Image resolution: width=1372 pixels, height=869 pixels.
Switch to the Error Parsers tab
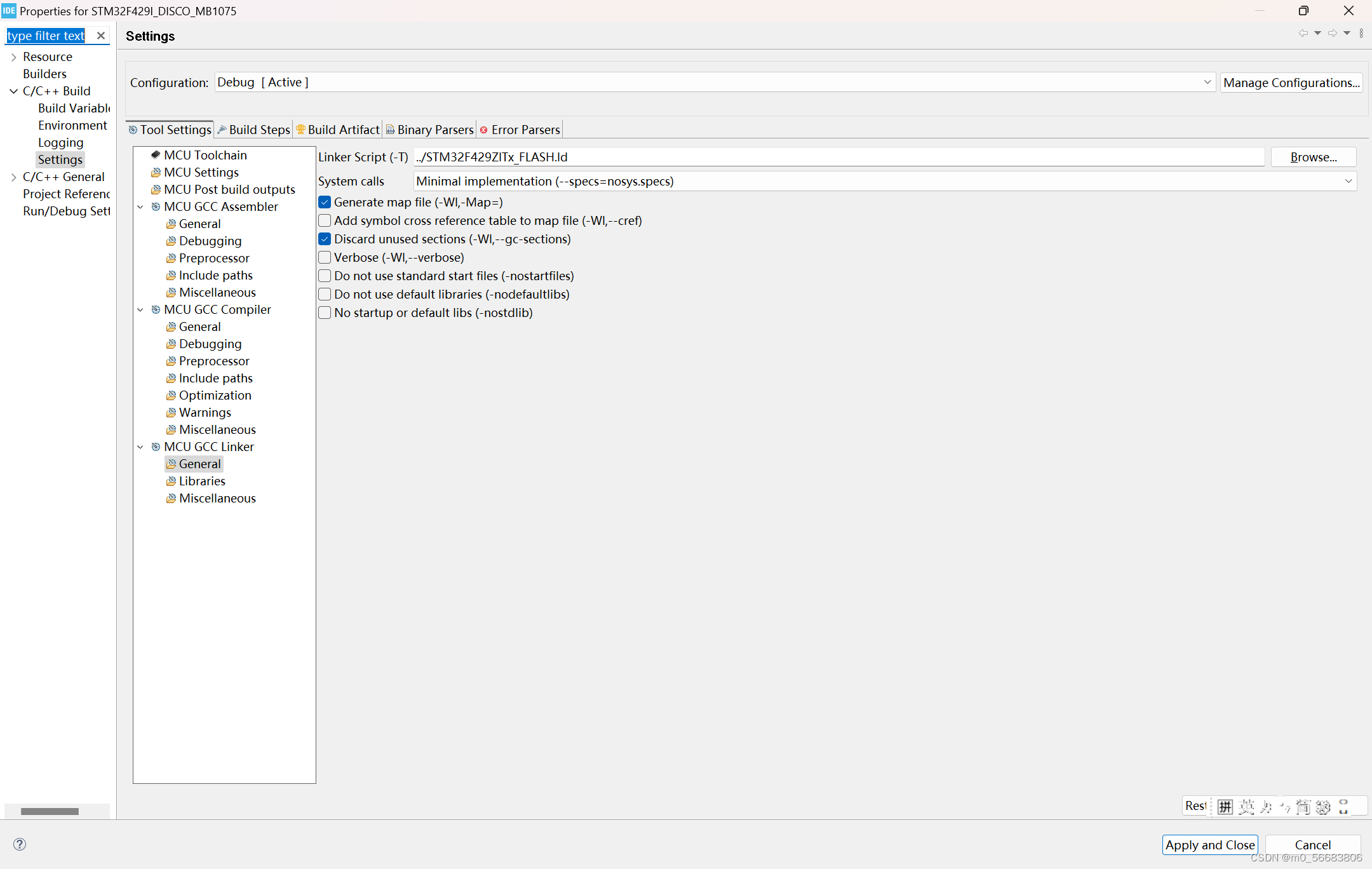point(520,130)
